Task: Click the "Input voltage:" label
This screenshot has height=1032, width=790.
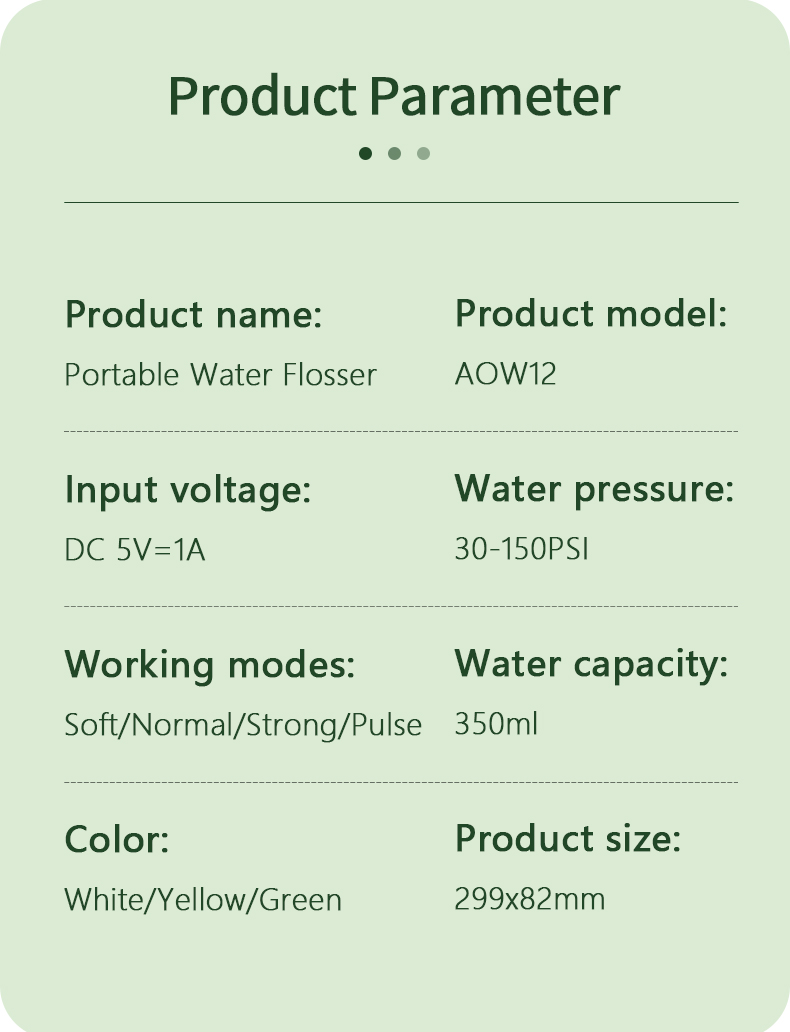Action: [x=188, y=490]
